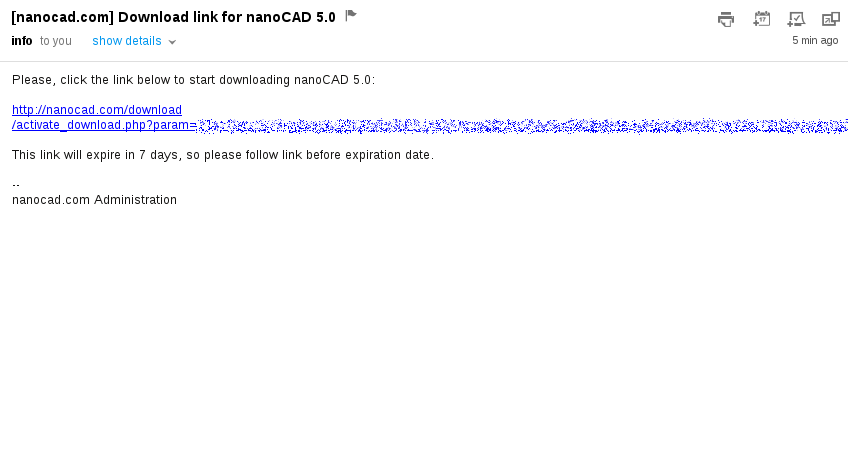Image resolution: width=848 pixels, height=475 pixels.
Task: Open message in a new window
Action: click(830, 19)
